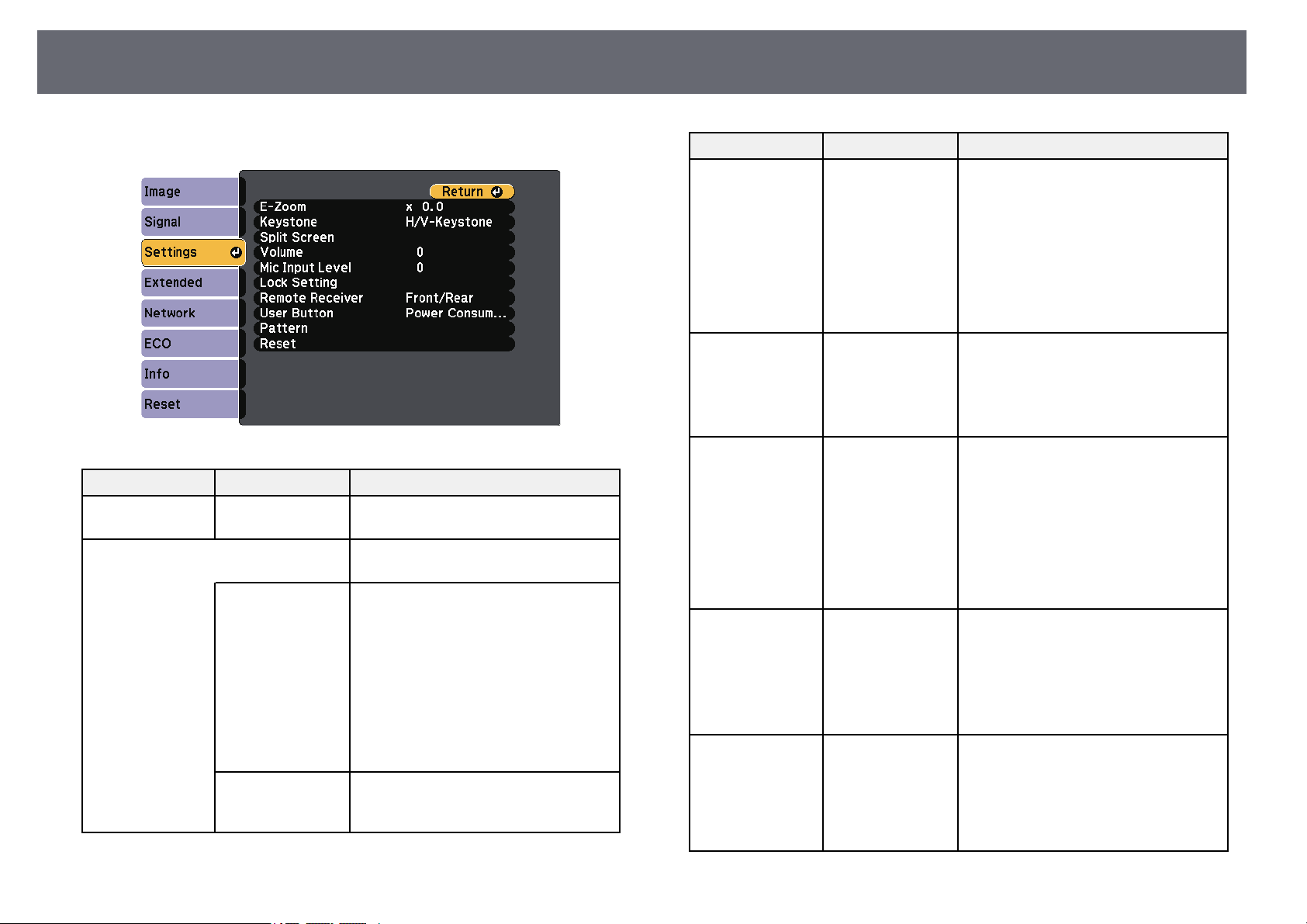Click the enter arrow icon on Settings

pyautogui.click(x=236, y=252)
